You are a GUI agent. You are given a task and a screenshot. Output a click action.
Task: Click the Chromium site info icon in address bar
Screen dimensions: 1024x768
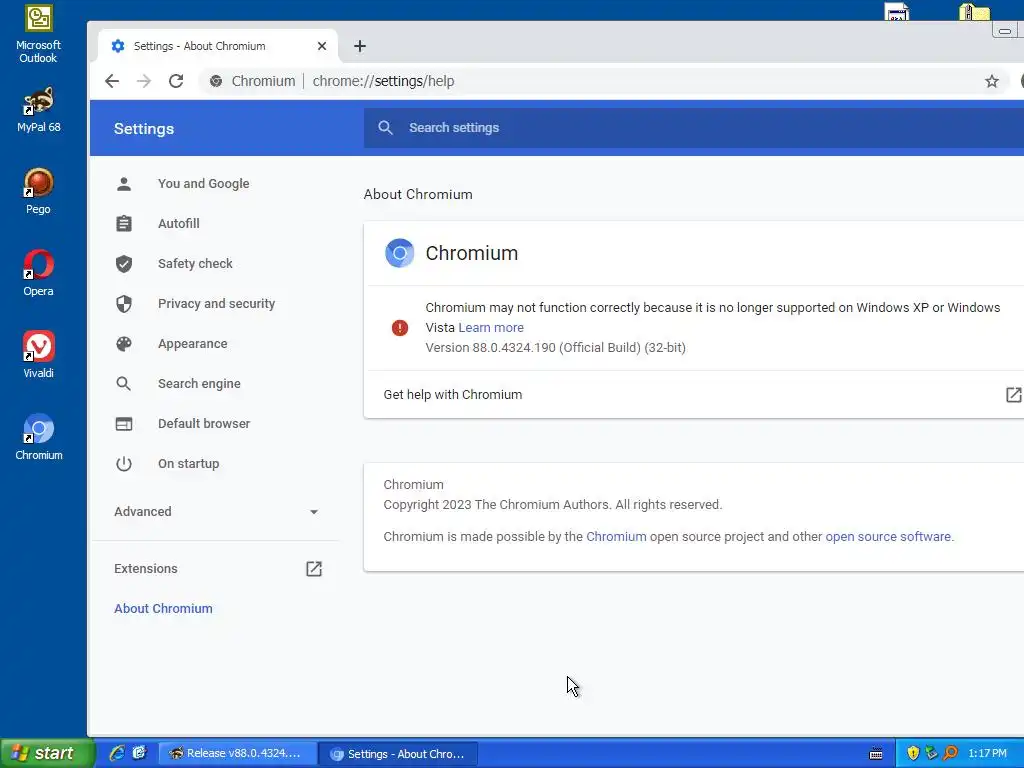click(216, 81)
